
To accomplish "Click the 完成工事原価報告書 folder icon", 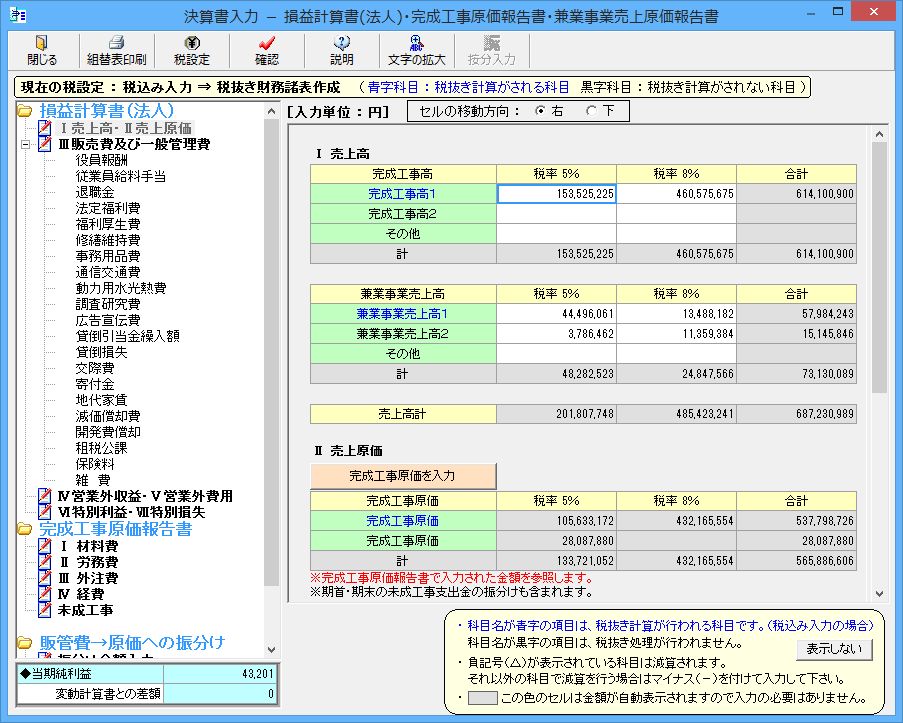I will 25,529.
